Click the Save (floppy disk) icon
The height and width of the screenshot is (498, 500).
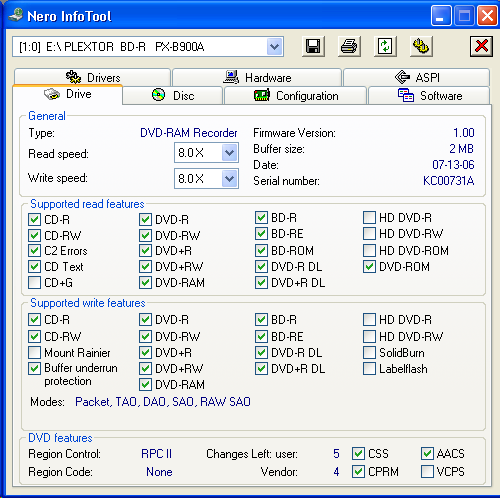[313, 46]
